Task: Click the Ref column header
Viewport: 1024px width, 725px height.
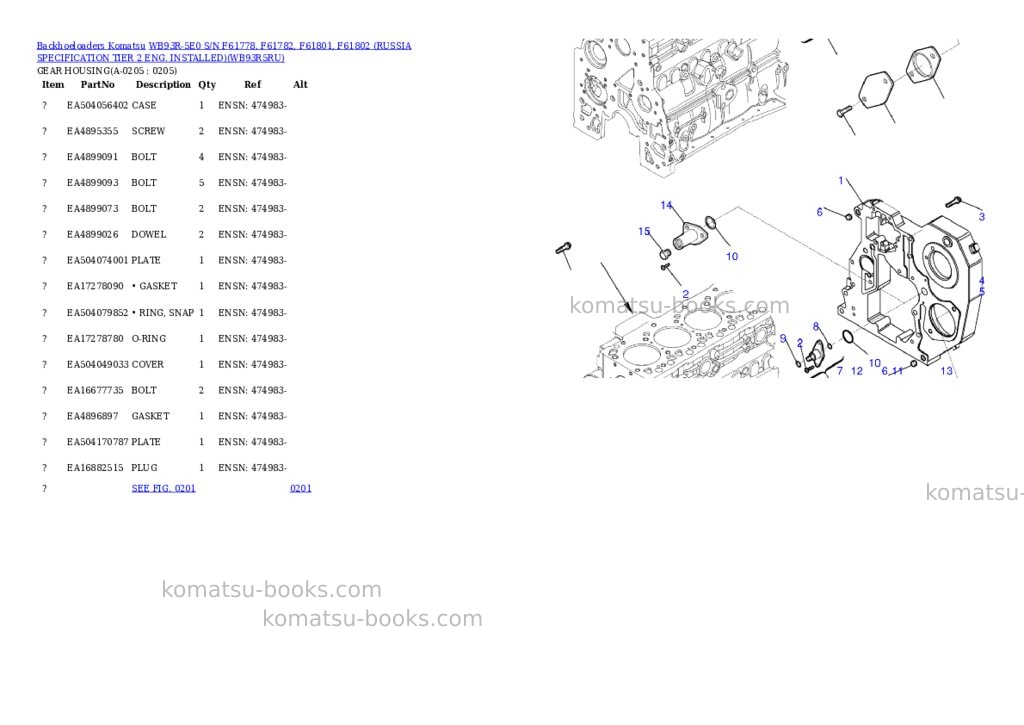Action: pos(252,84)
